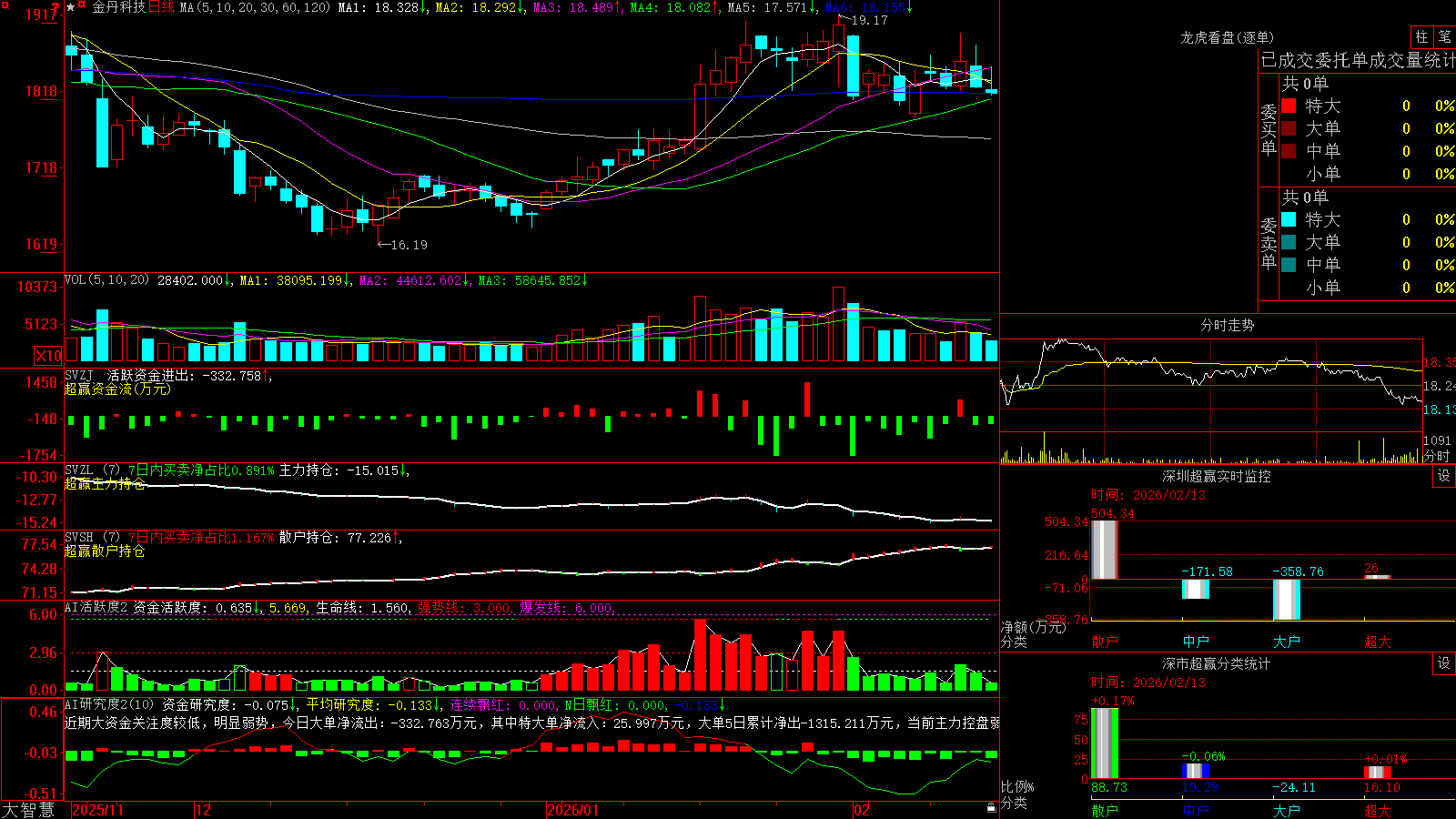1456x819 pixels.
Task: Click the cyan 特大 sell order legend square
Action: click(1289, 219)
